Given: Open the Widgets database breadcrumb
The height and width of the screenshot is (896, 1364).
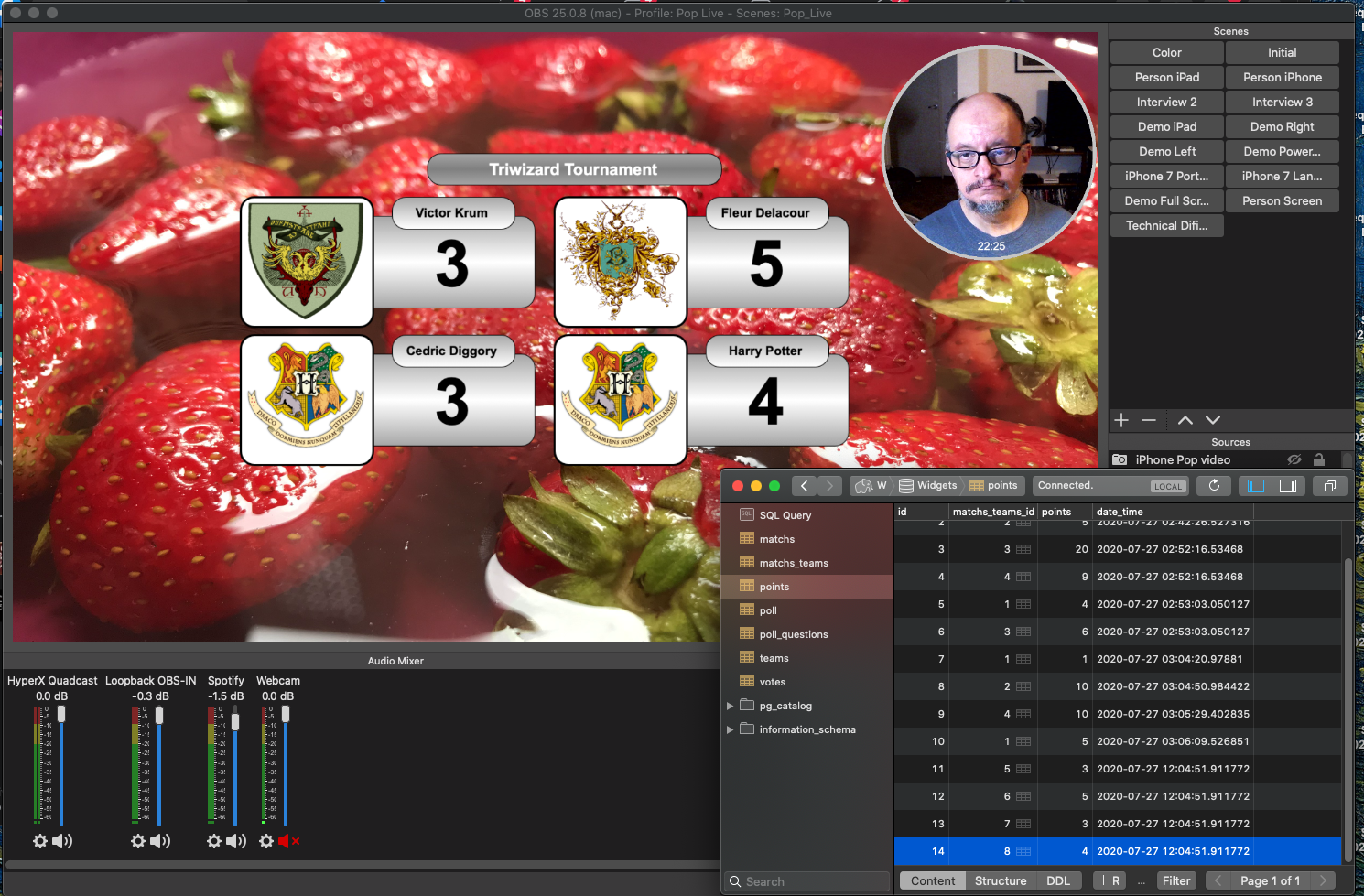Looking at the screenshot, I should pyautogui.click(x=928, y=486).
